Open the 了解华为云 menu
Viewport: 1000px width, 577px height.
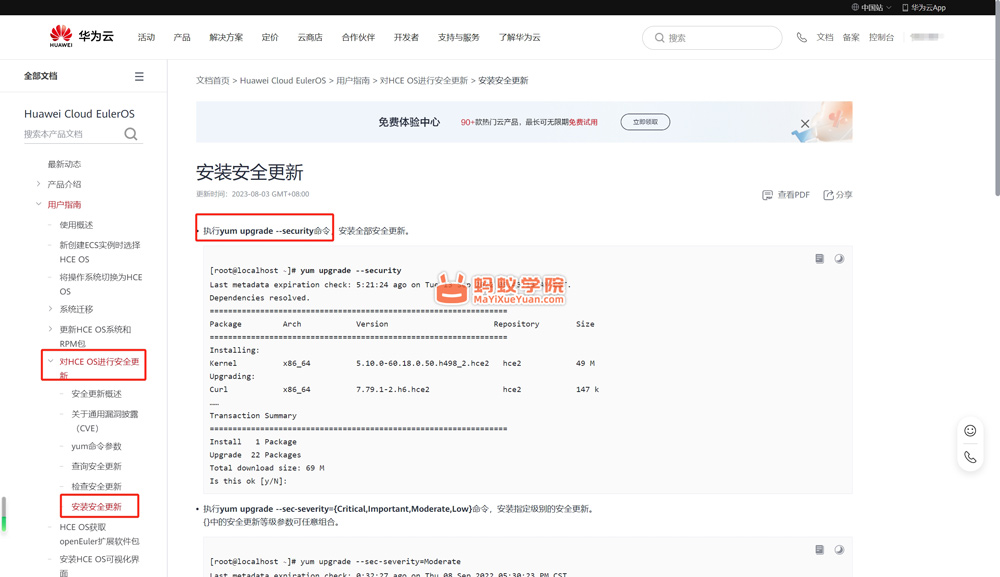[x=519, y=38]
